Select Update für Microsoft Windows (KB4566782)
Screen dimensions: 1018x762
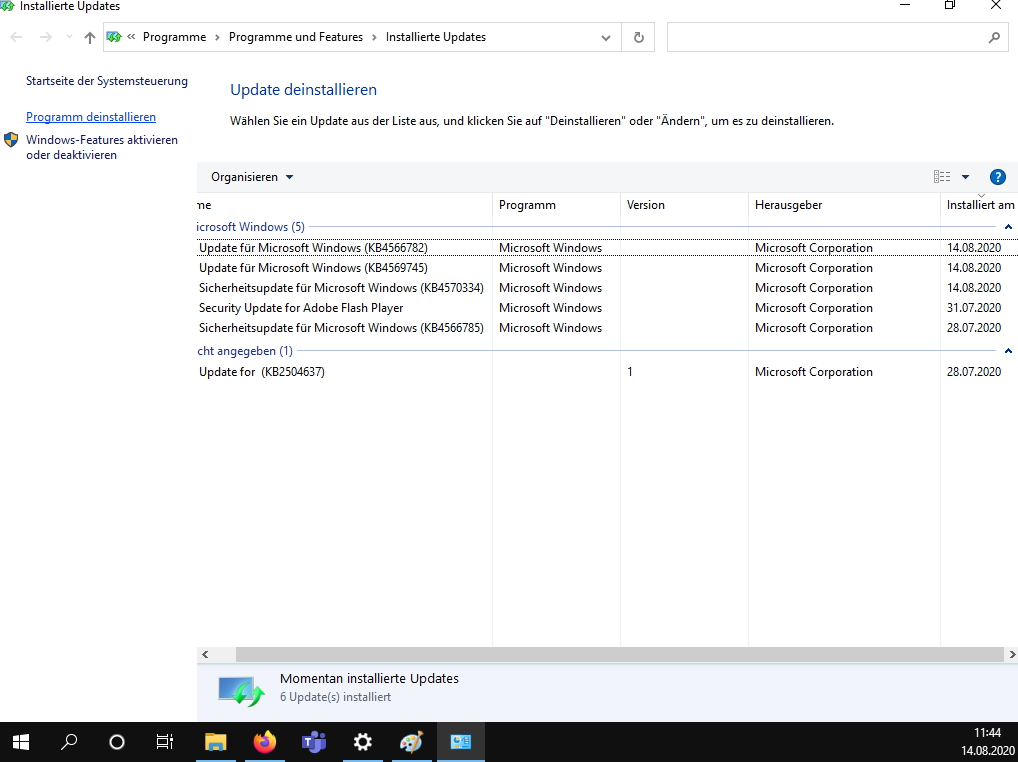click(314, 248)
